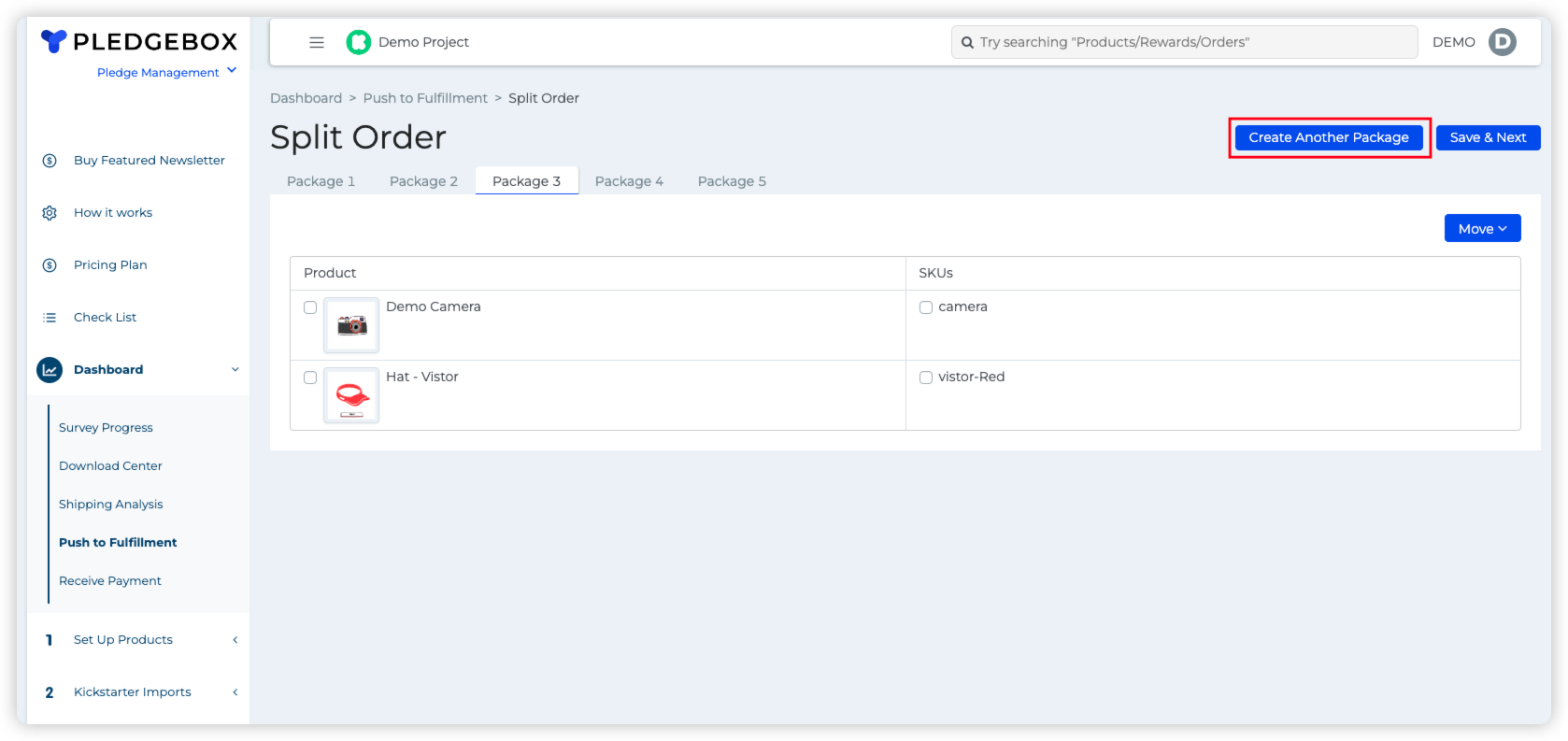Click the Demo Camera product name
Image resolution: width=1568 pixels, height=741 pixels.
pos(434,306)
